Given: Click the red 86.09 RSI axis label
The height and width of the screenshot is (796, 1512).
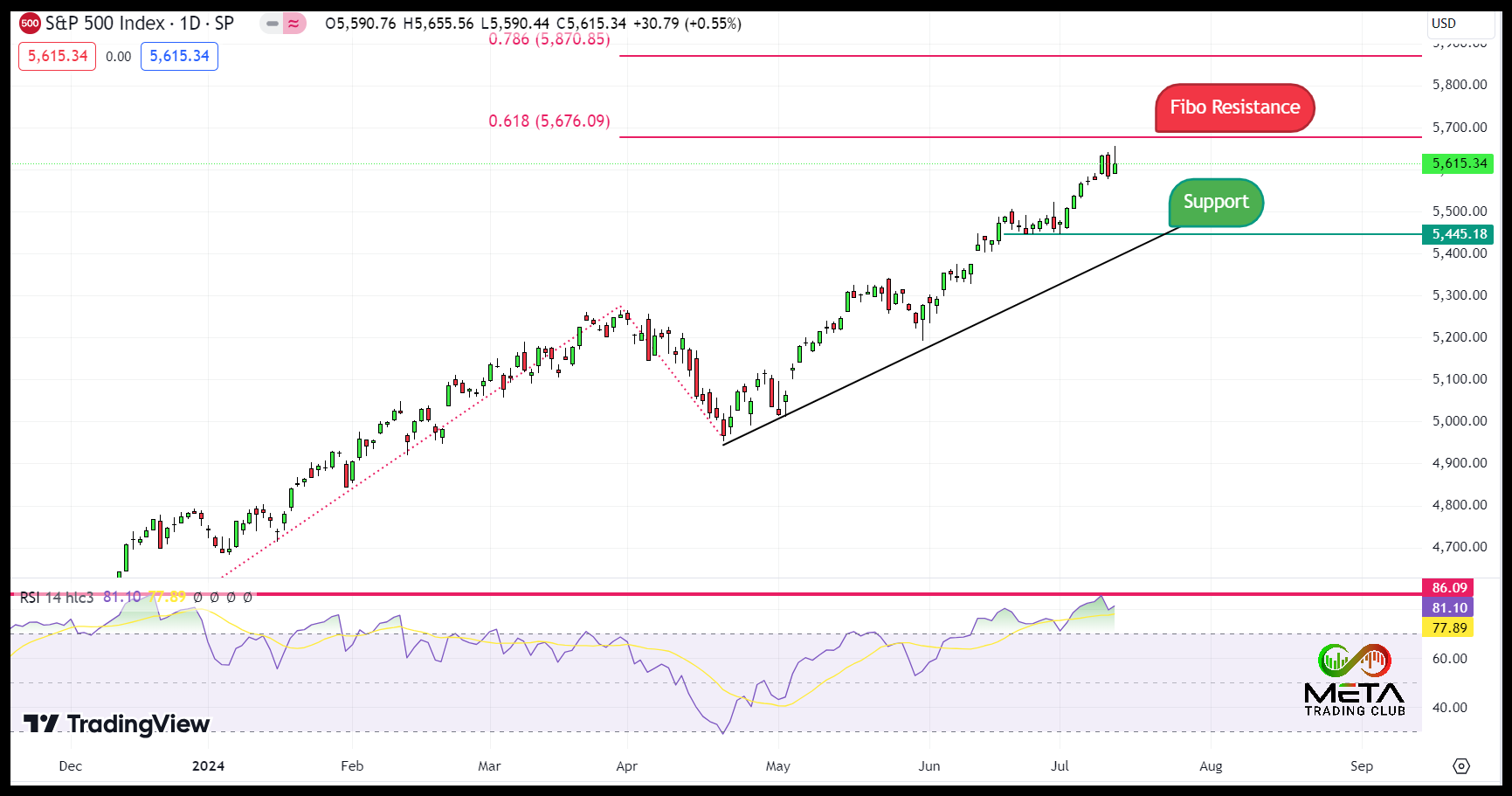Looking at the screenshot, I should click(x=1449, y=588).
